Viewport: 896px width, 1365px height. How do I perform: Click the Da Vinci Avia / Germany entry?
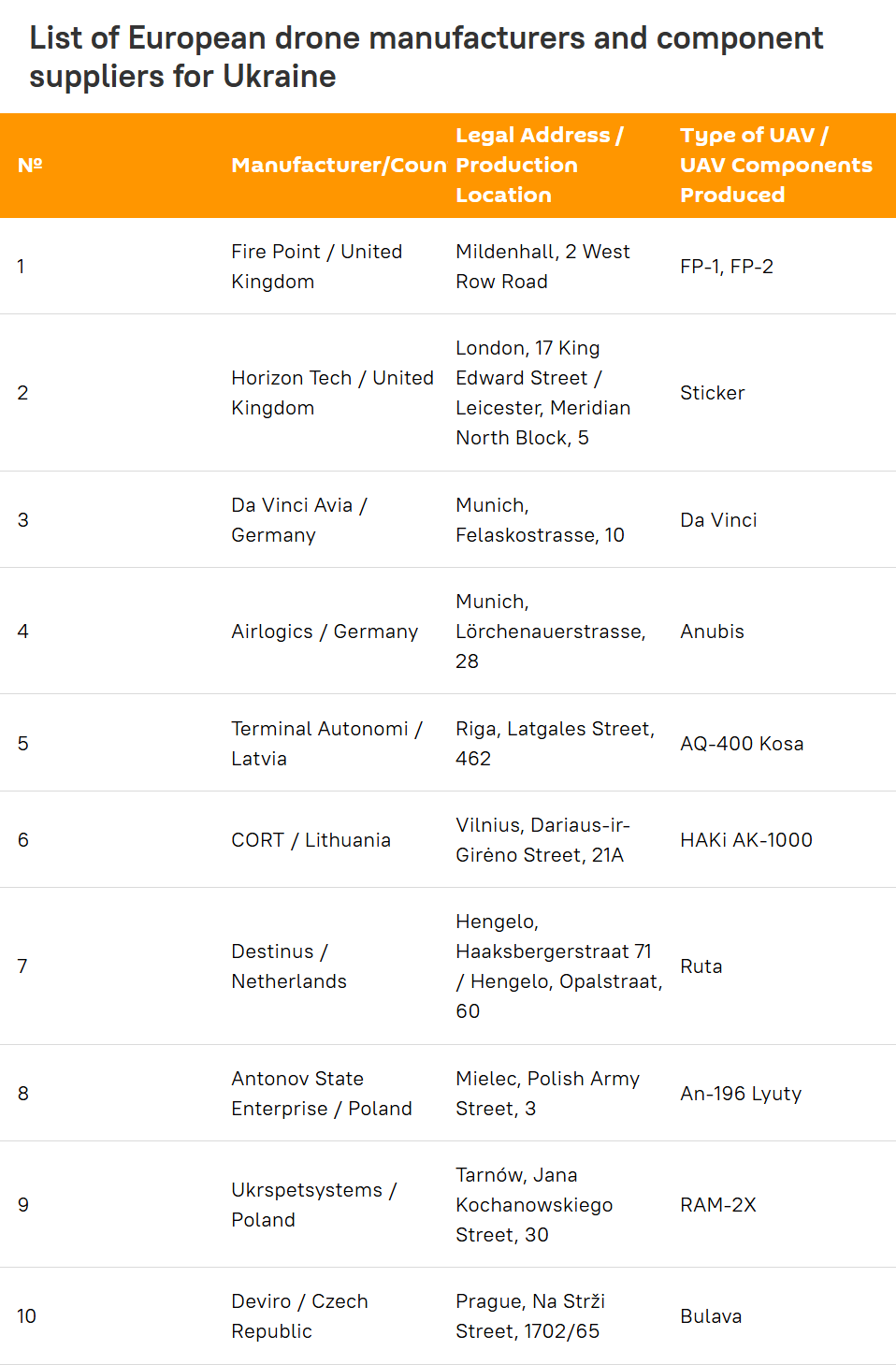[299, 520]
